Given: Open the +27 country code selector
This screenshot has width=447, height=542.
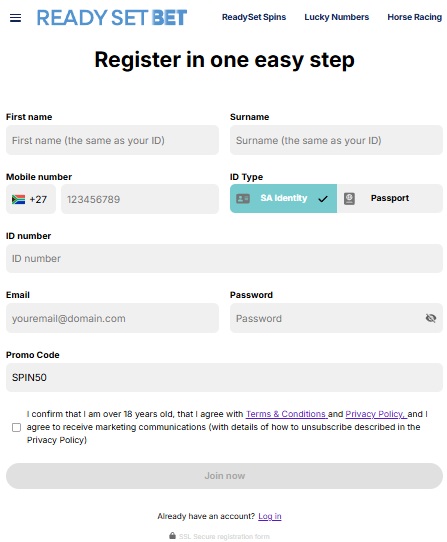Looking at the screenshot, I should [31, 199].
